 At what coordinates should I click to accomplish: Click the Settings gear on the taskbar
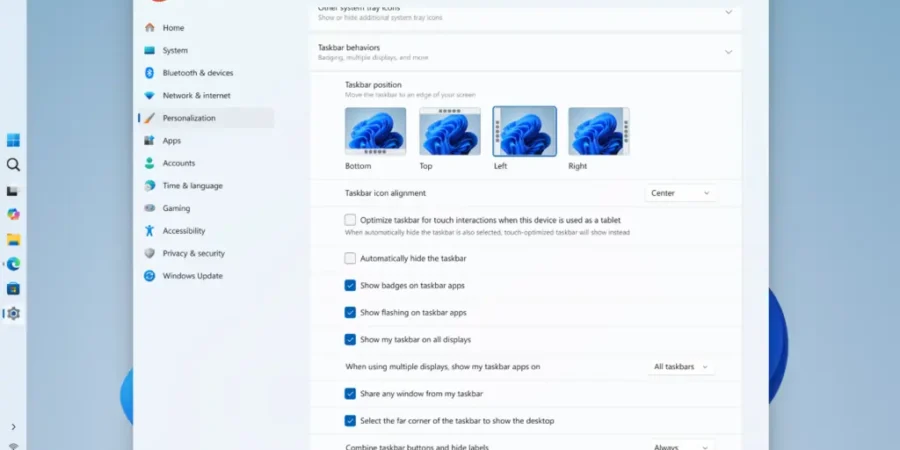pyautogui.click(x=13, y=313)
